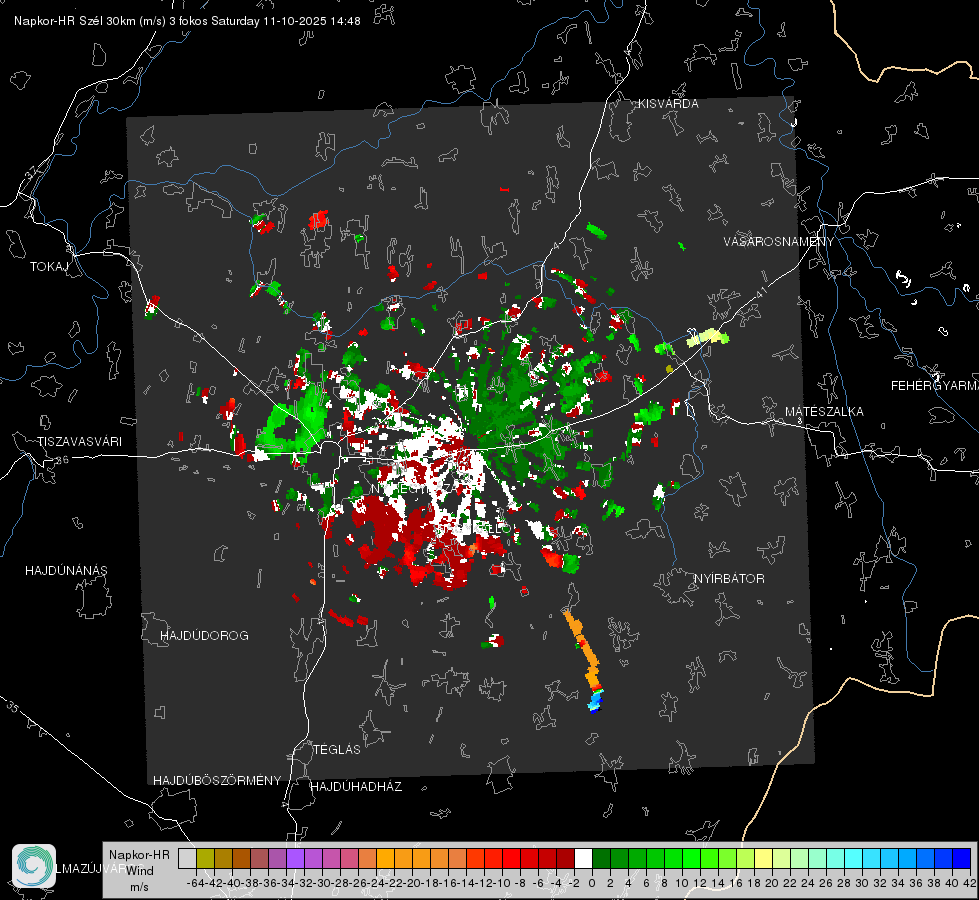Click the road number 35 label
Image resolution: width=979 pixels, height=900 pixels.
click(13, 706)
